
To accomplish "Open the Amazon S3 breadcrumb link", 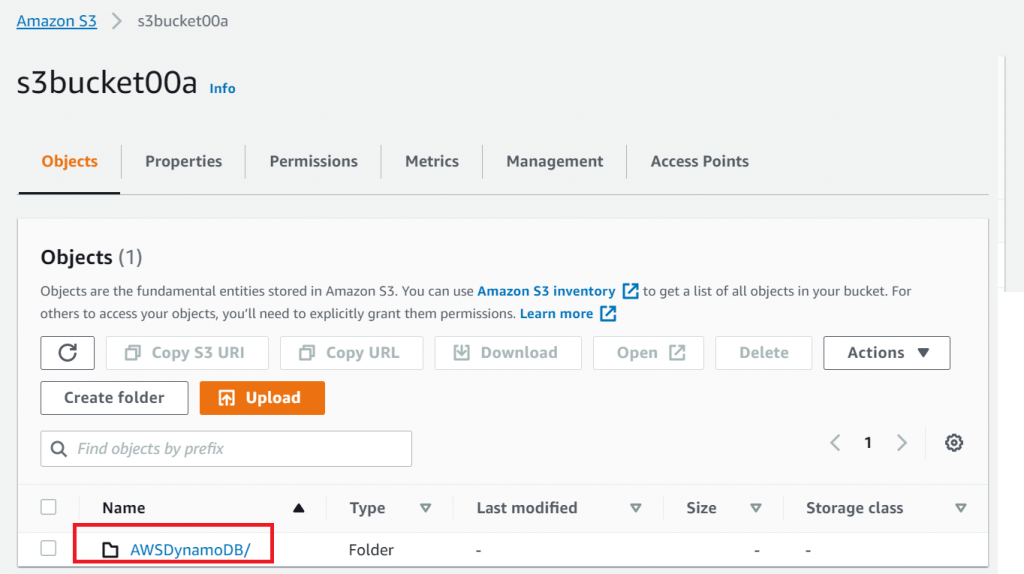I will [57, 21].
